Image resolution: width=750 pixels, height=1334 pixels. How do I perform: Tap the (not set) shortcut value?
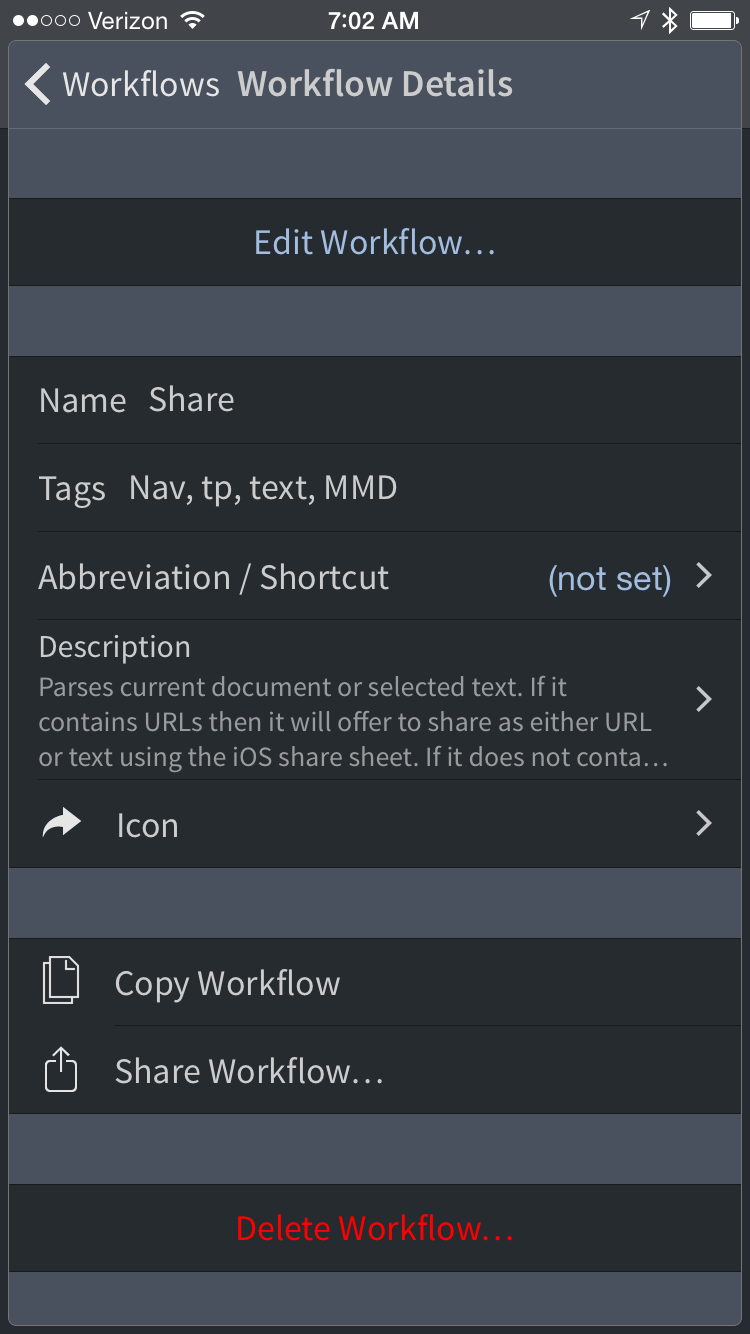610,578
